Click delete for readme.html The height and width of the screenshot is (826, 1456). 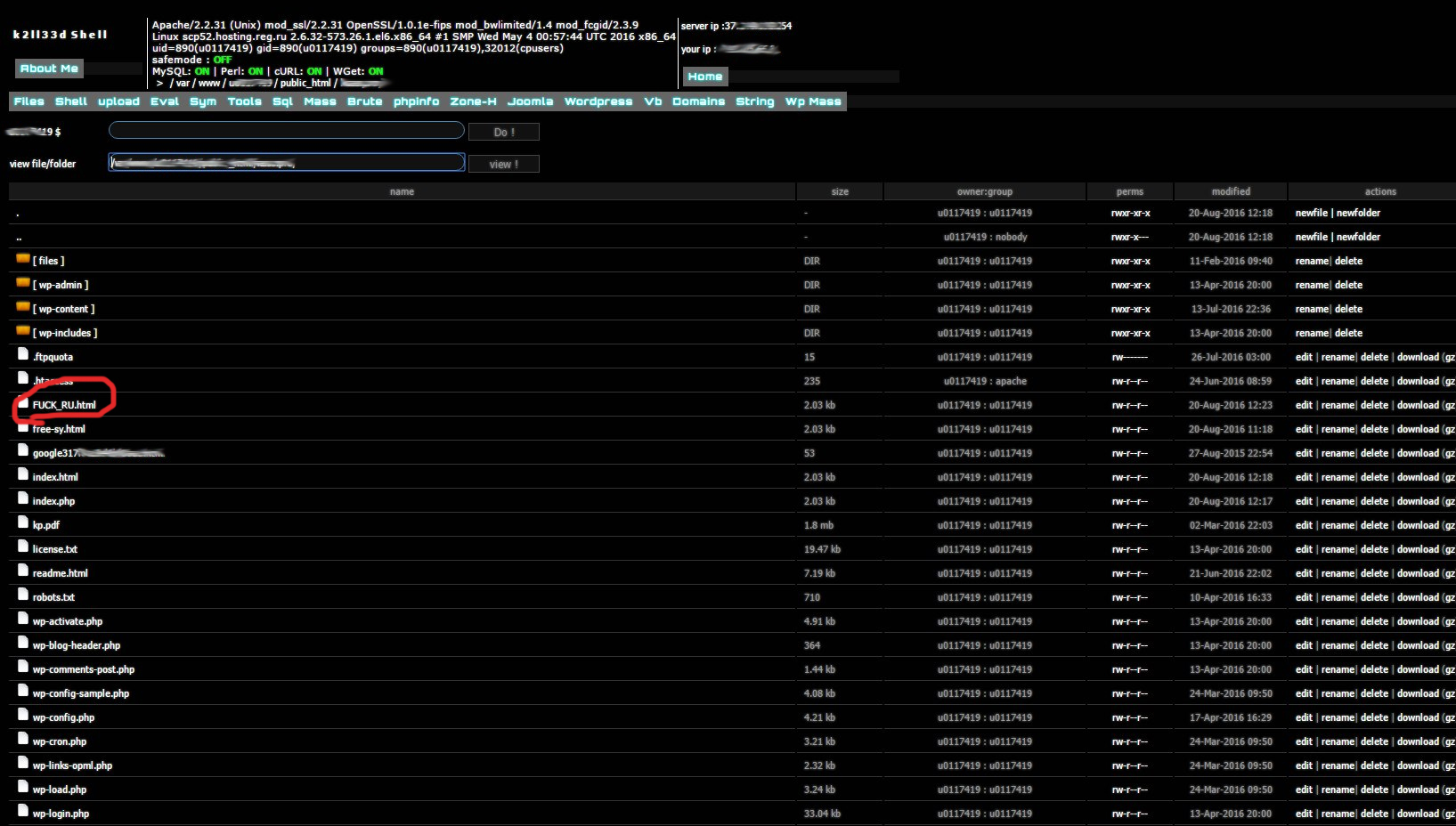1374,573
